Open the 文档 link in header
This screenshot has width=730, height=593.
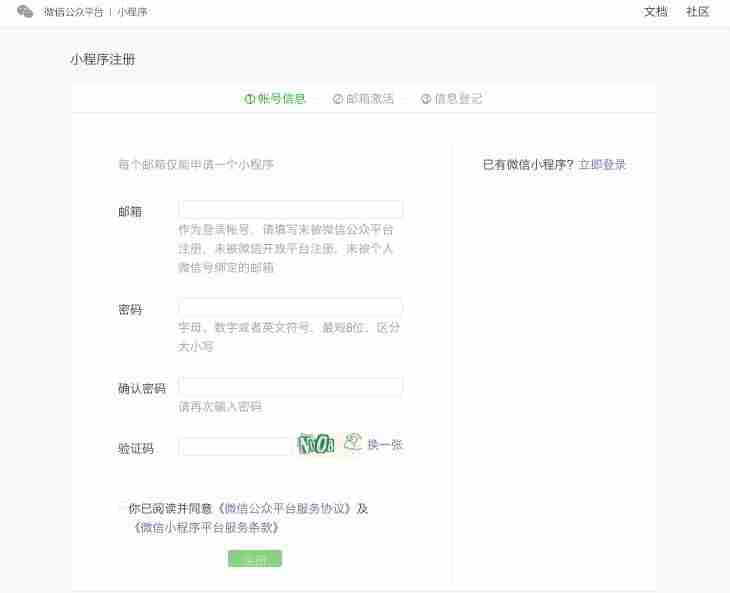(656, 12)
